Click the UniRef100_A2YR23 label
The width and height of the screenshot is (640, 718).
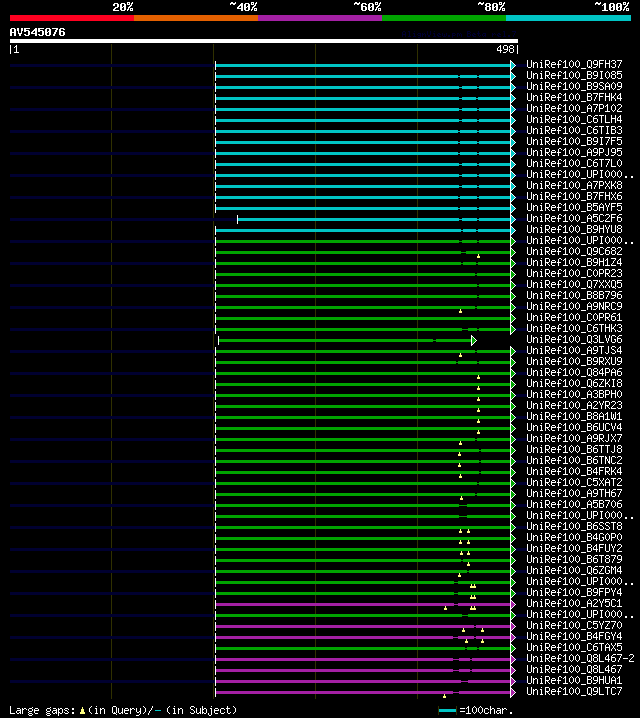(574, 405)
